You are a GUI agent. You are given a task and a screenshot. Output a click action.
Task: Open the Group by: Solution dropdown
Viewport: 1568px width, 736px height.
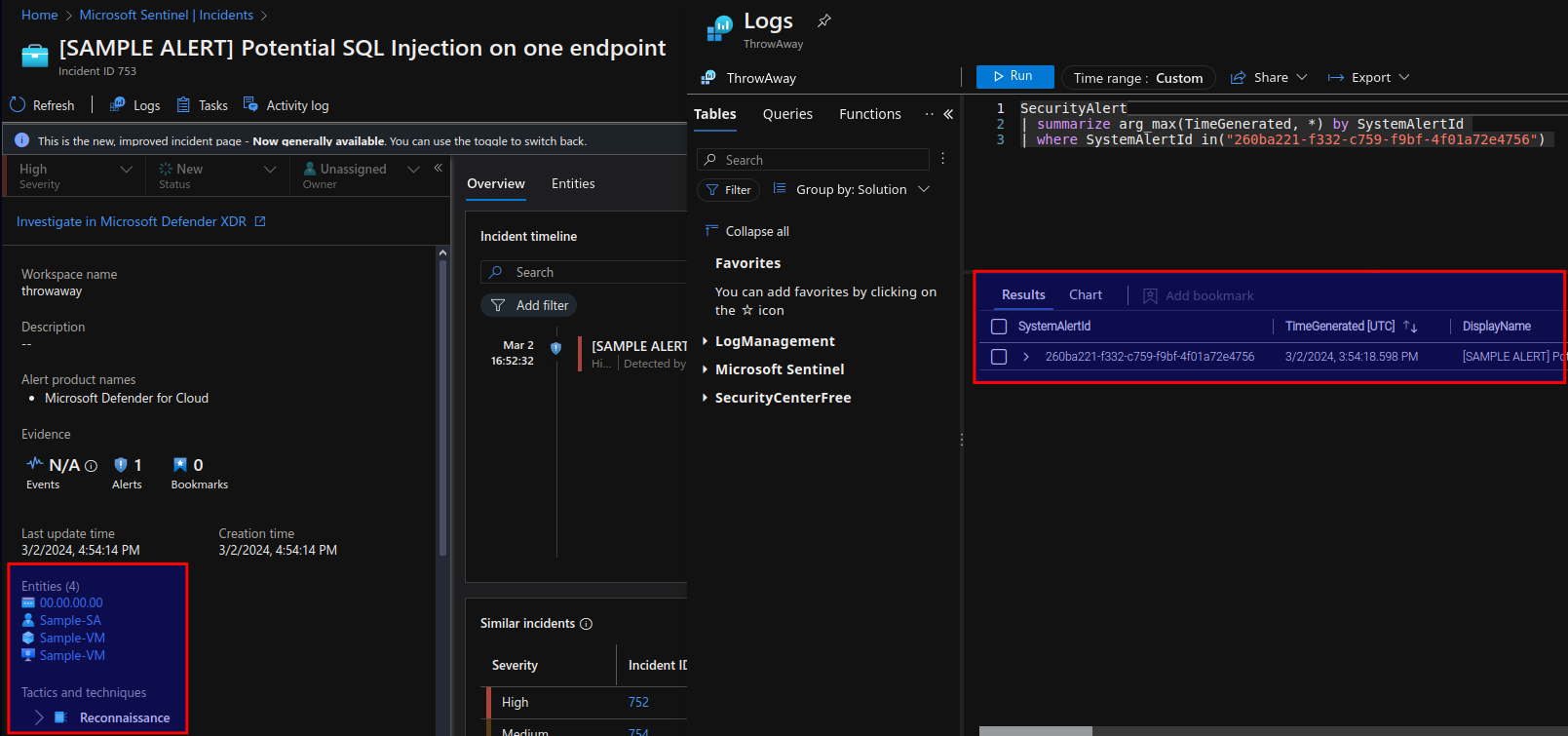[852, 189]
